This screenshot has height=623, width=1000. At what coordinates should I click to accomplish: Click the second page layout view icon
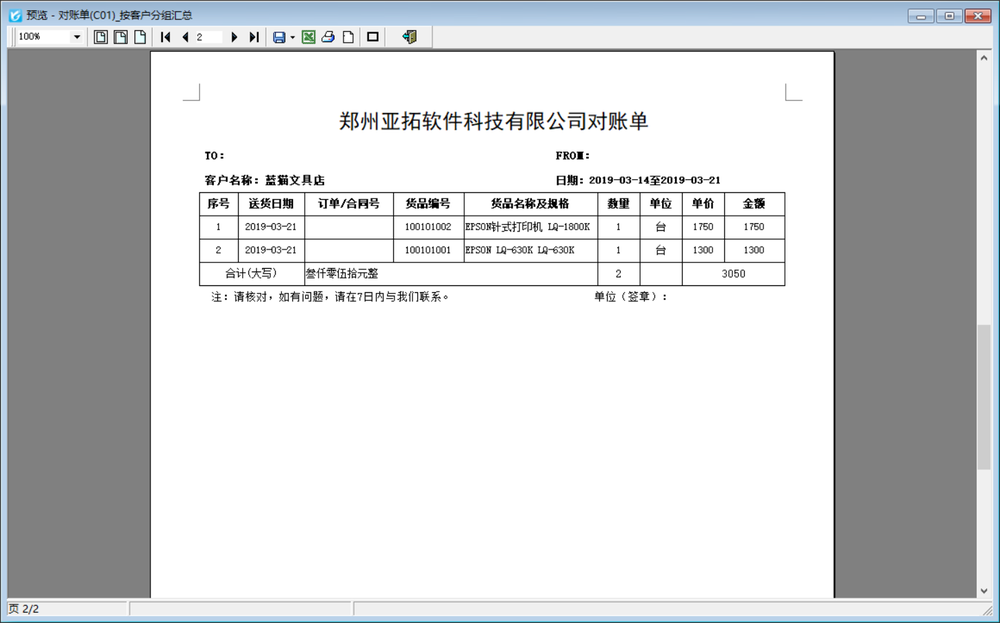[120, 37]
